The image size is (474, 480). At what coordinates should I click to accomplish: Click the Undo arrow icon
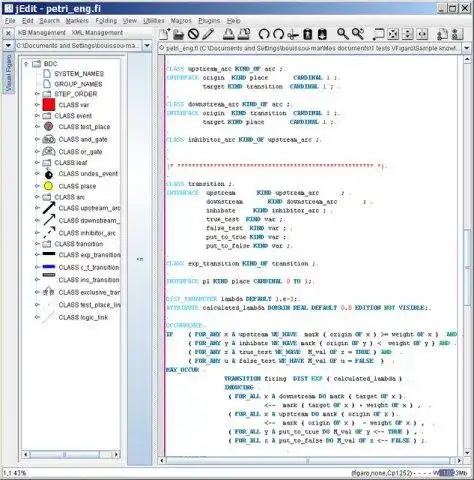pos(264,34)
